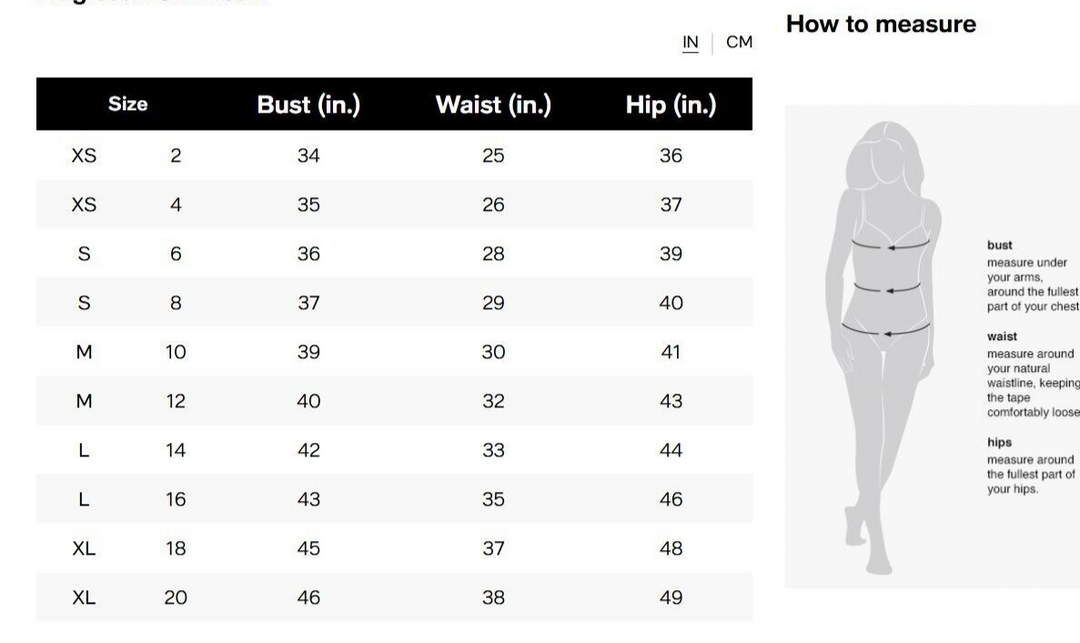The height and width of the screenshot is (643, 1080).
Task: Click the Hip (in.) column header
Action: tap(671, 105)
